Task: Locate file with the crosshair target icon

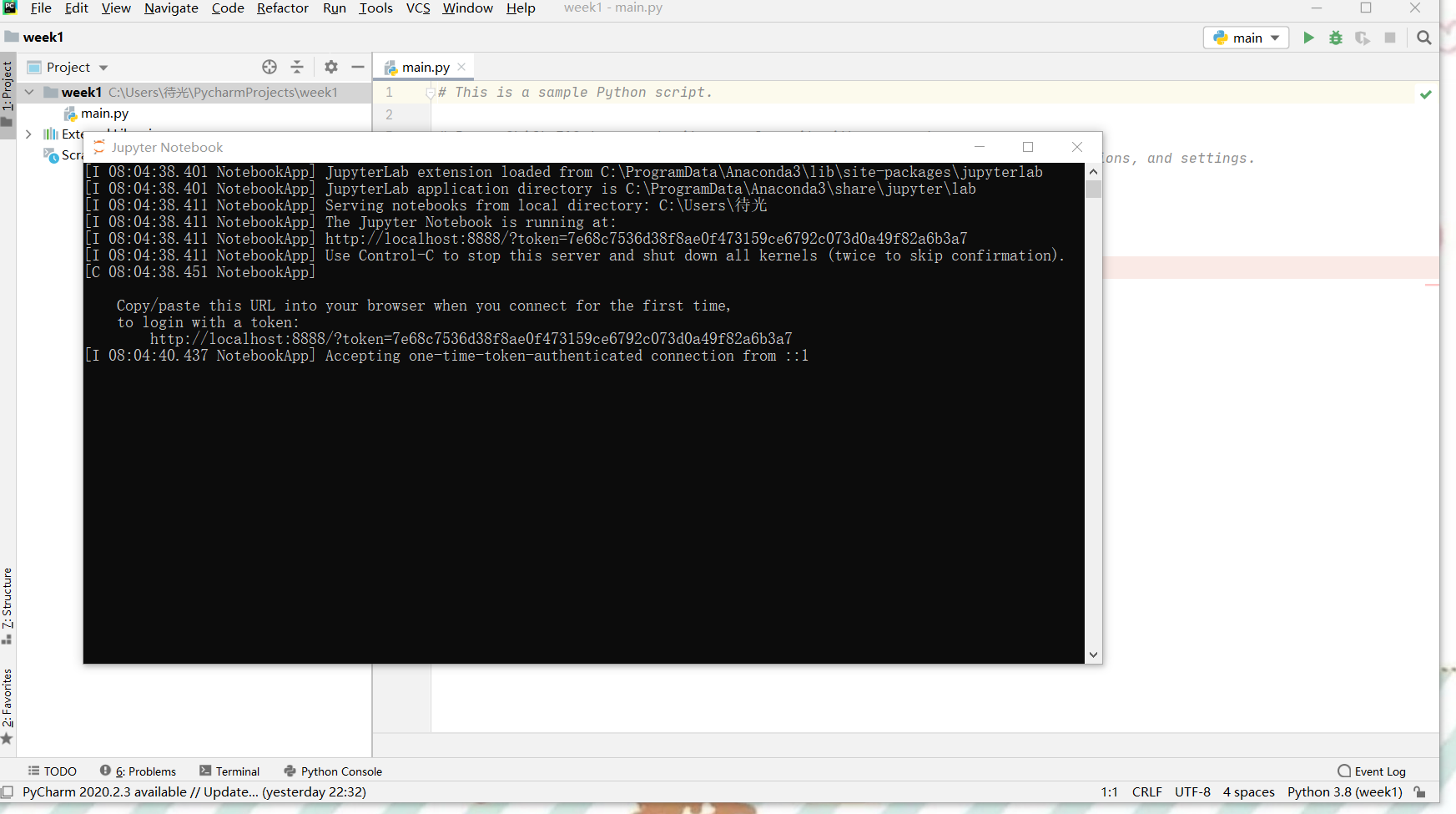Action: 270,67
